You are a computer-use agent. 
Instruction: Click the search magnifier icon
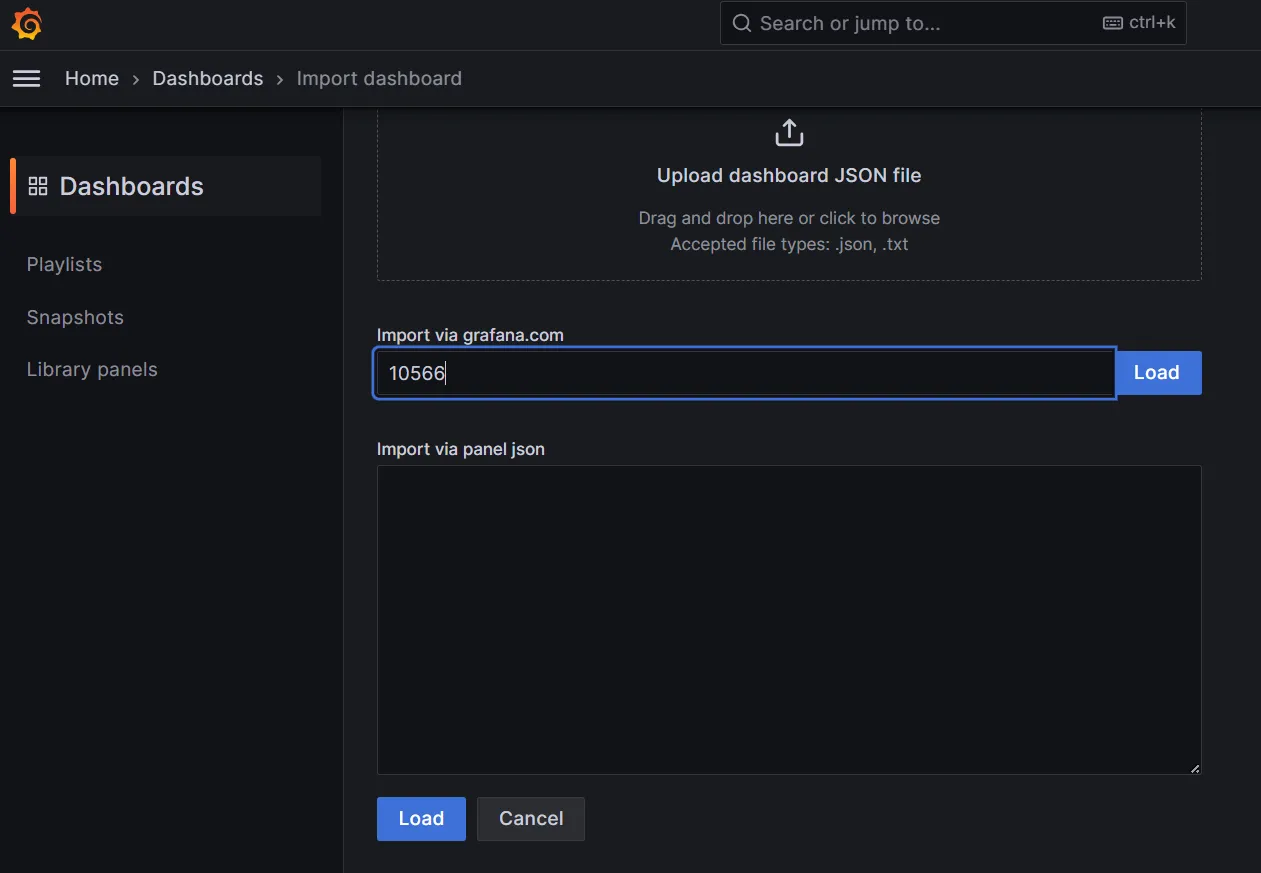[742, 23]
